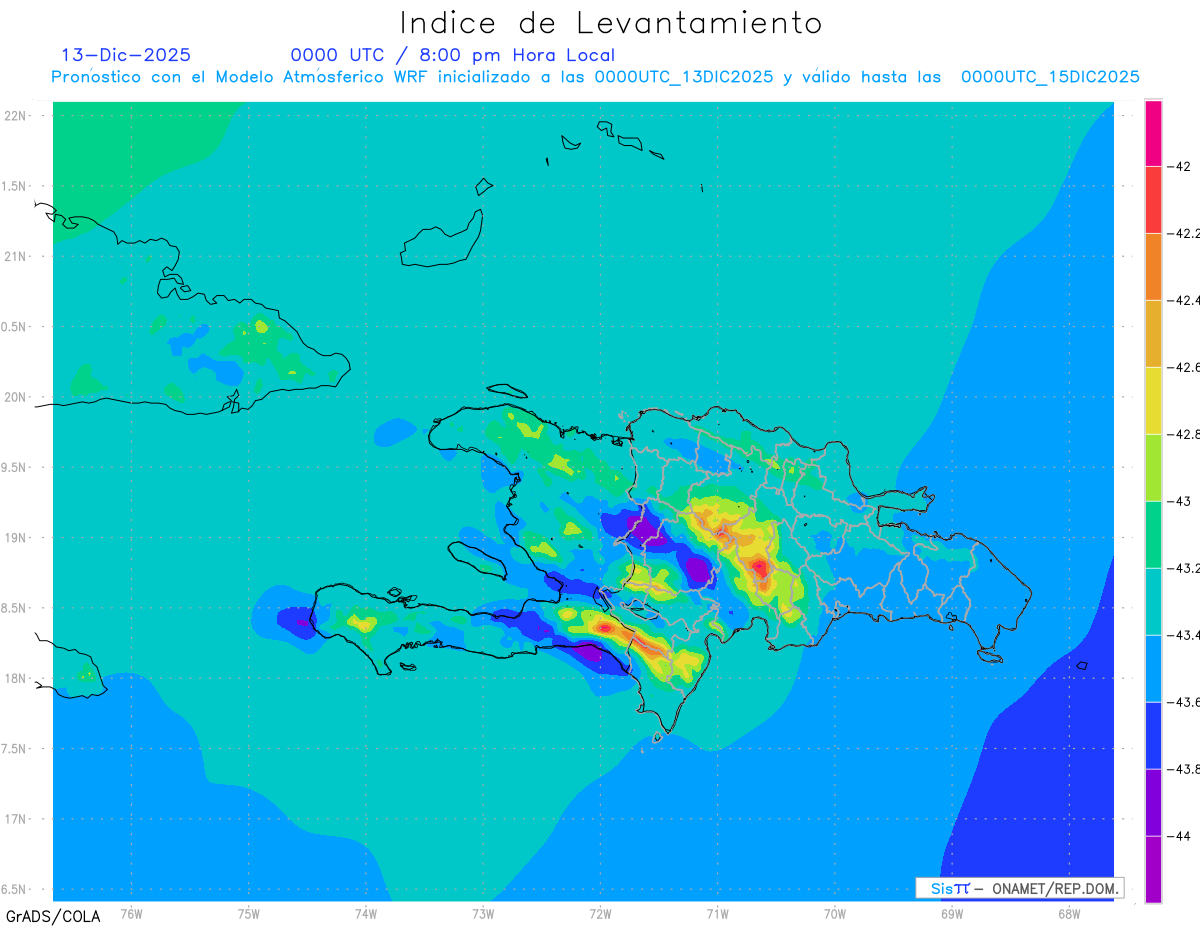Click the "68W" longitude label

coord(1069,912)
